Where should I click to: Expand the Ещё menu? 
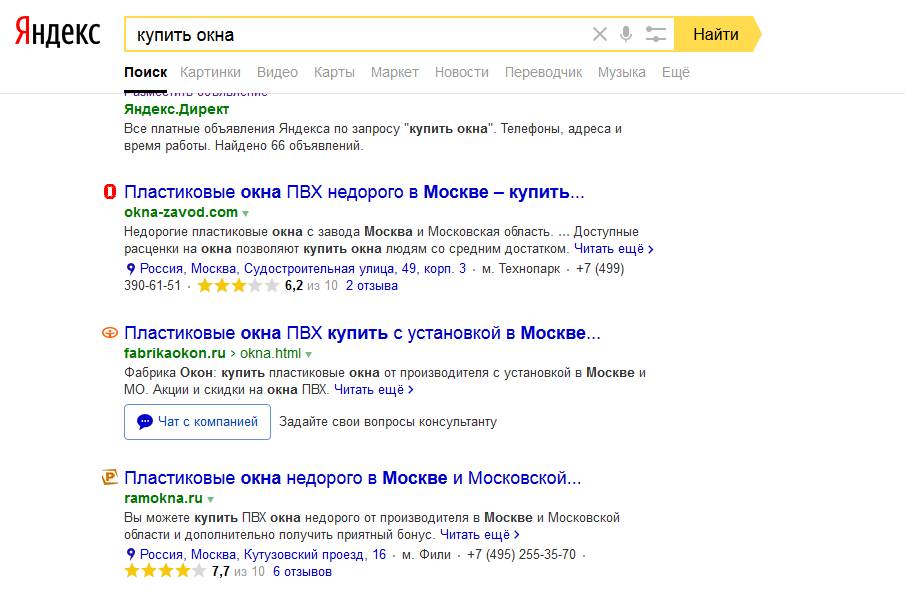676,72
